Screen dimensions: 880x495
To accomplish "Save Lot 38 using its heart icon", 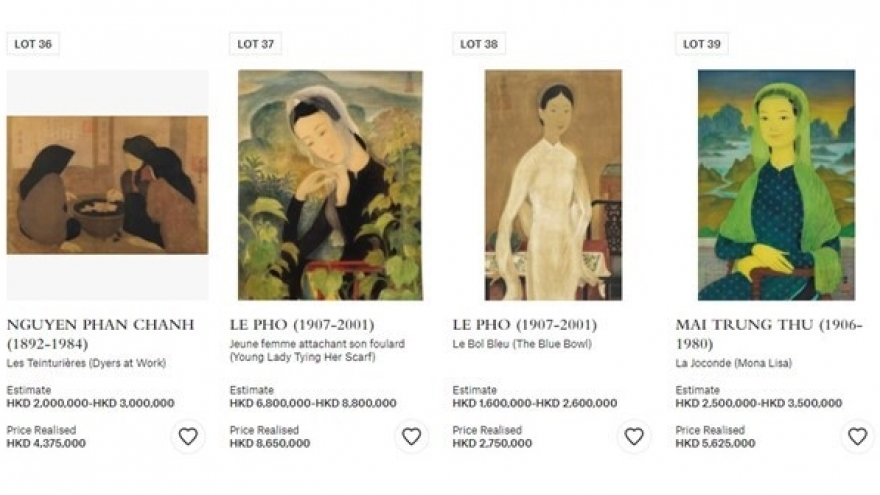I will pyautogui.click(x=634, y=436).
